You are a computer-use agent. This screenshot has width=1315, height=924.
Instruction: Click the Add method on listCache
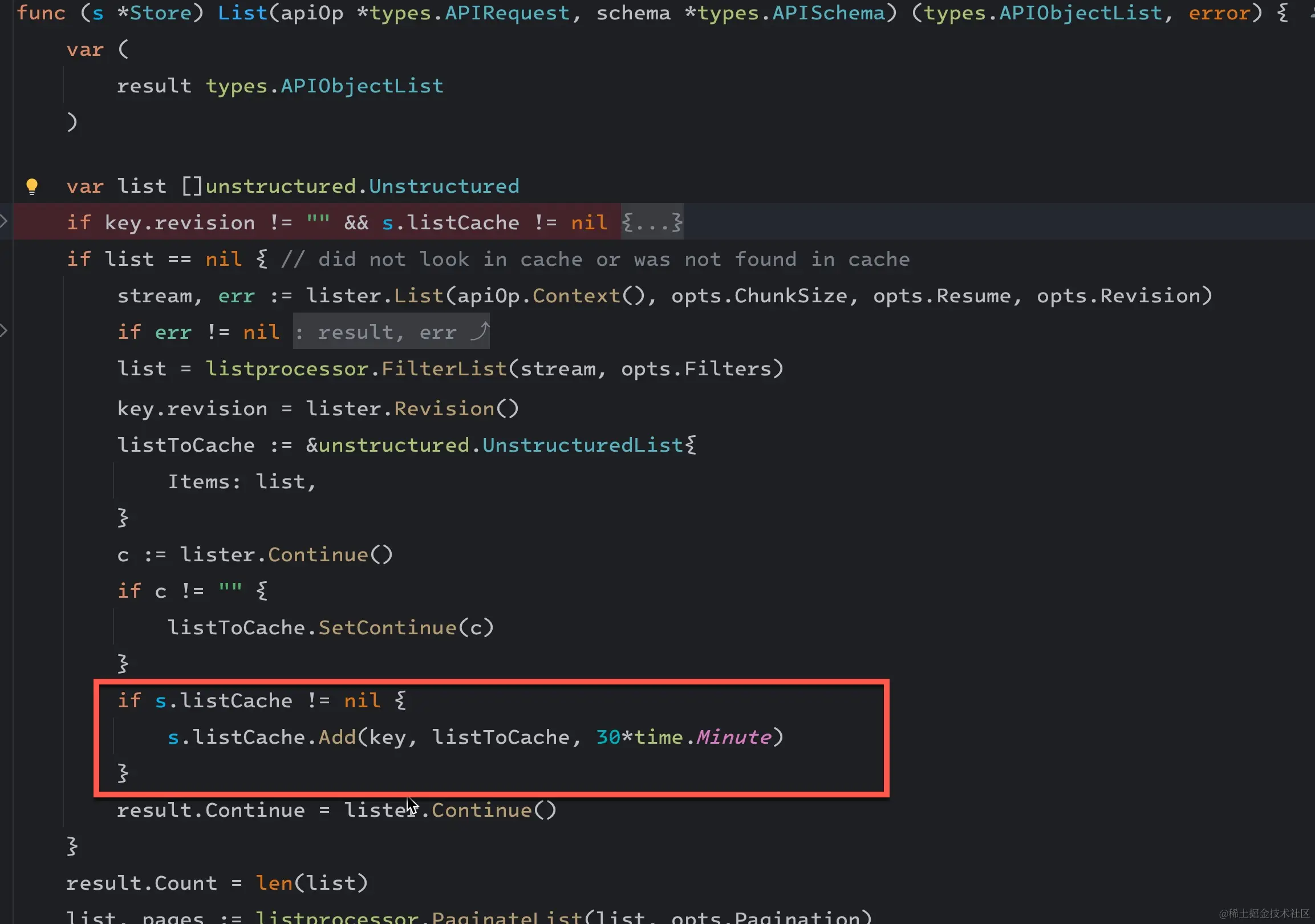pyautogui.click(x=337, y=737)
